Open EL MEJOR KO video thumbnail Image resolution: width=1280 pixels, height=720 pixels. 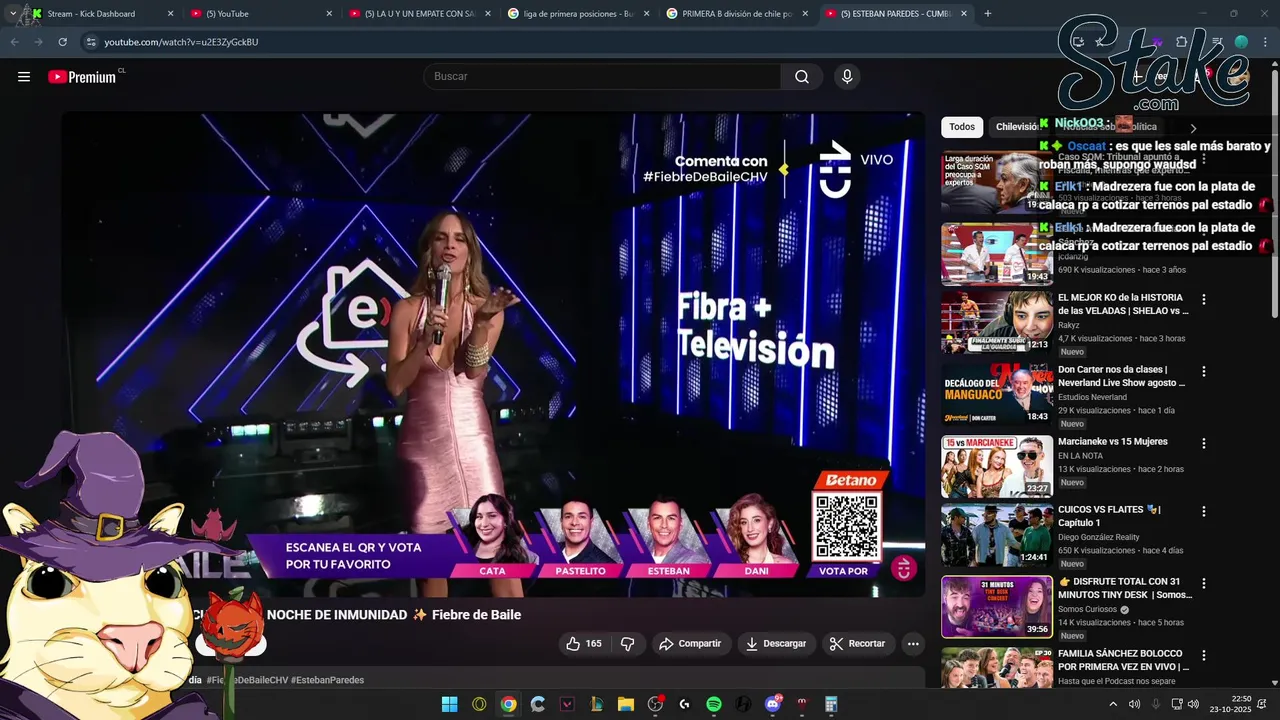click(x=997, y=322)
